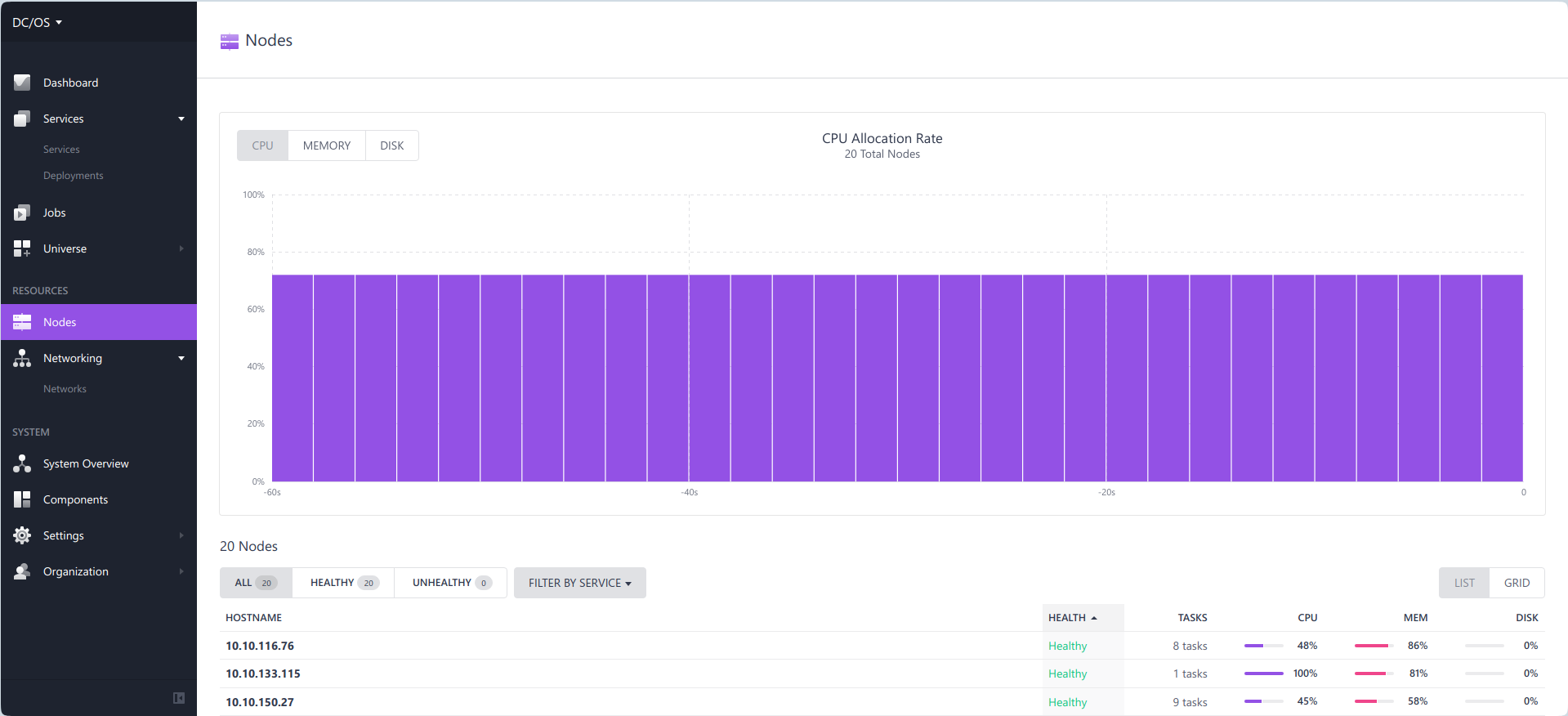Expand the Settings submenu arrow
This screenshot has width=1568, height=716.
pyautogui.click(x=181, y=535)
